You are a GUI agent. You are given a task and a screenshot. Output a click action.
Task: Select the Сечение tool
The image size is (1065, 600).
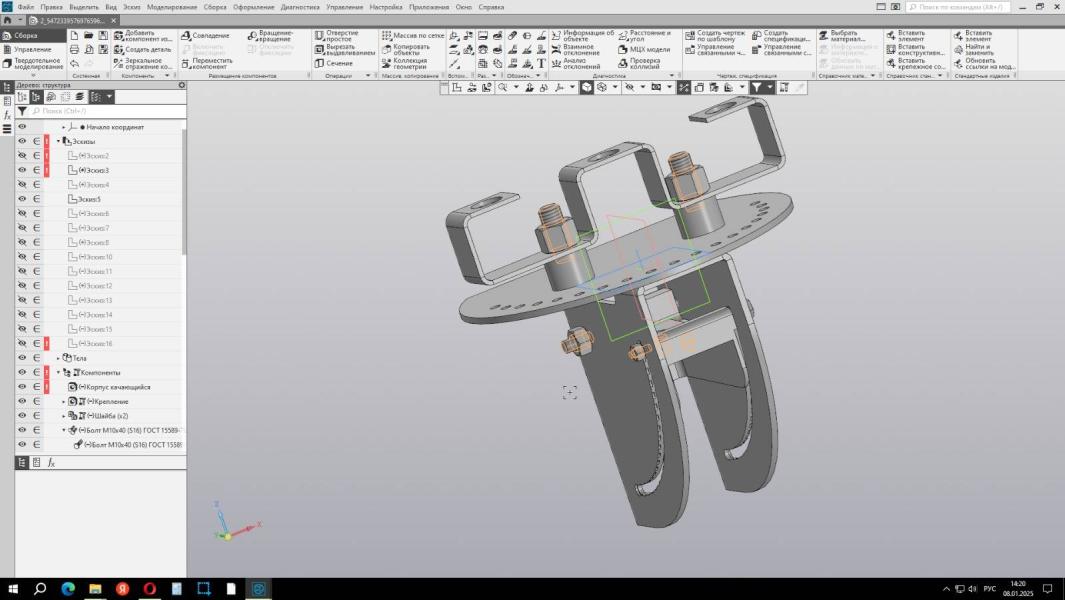(x=333, y=63)
